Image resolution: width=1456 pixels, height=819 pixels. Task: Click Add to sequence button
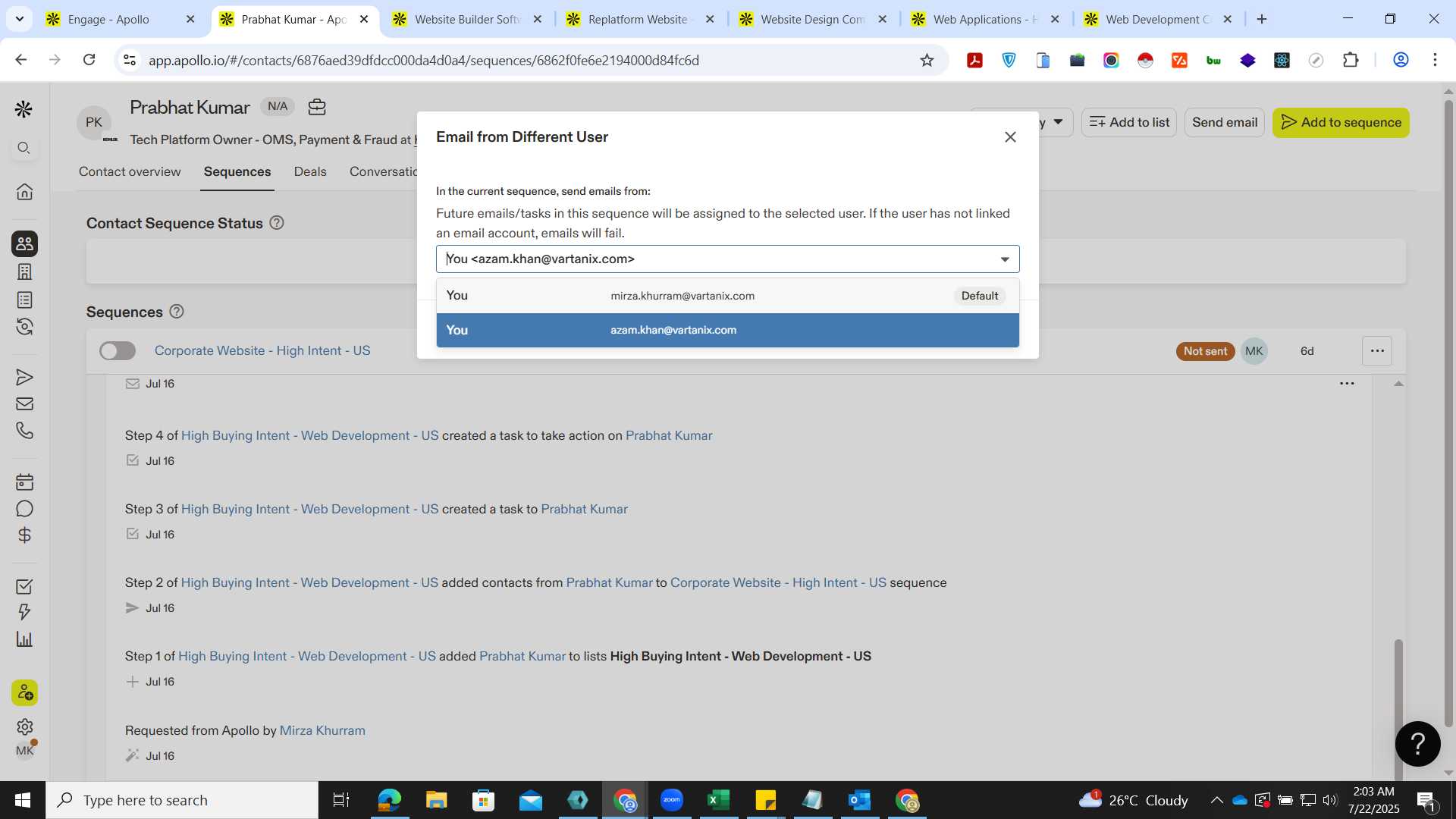pyautogui.click(x=1341, y=122)
